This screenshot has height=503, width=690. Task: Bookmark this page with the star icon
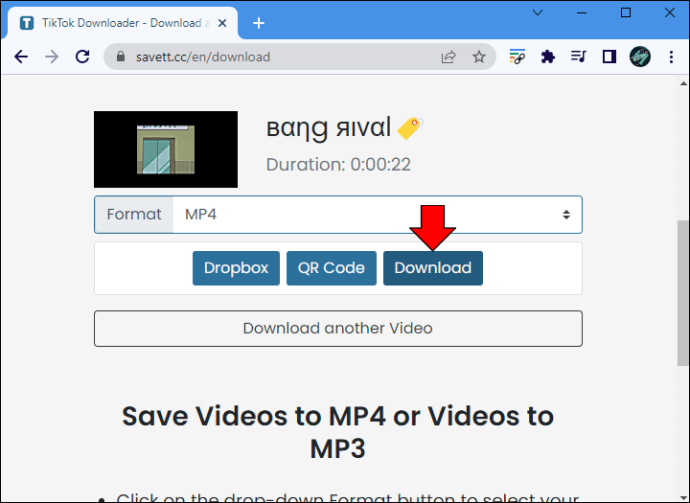coord(479,57)
